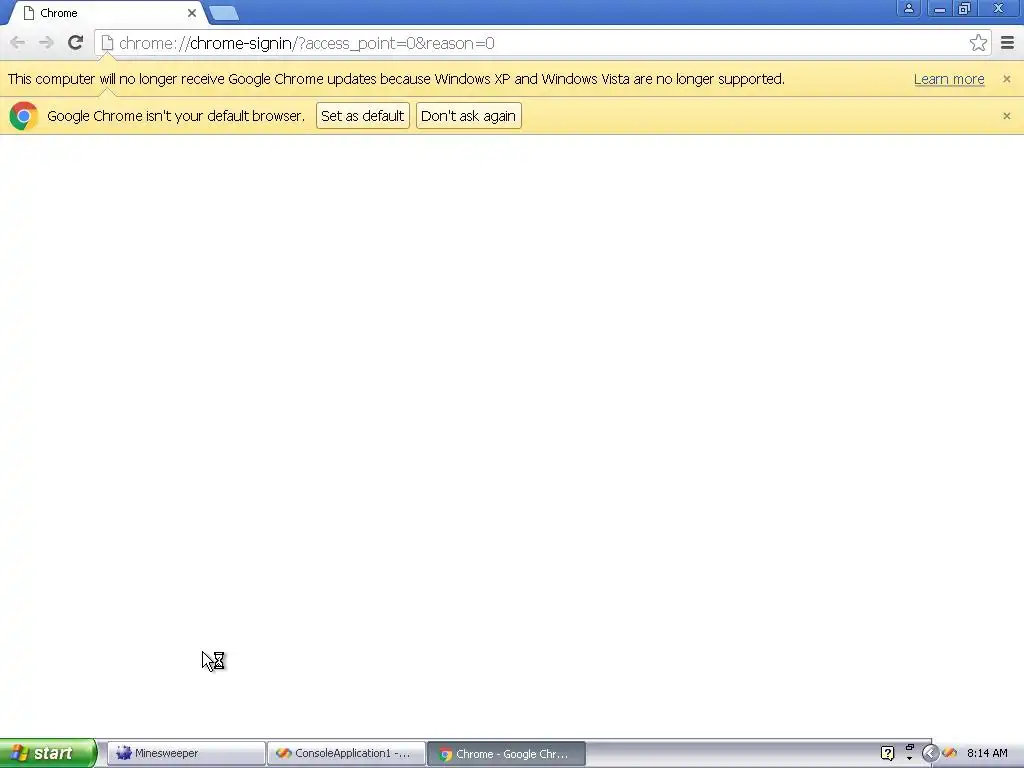The width and height of the screenshot is (1024, 768).
Task: Open the Chrome user profile button
Action: pyautogui.click(x=908, y=8)
